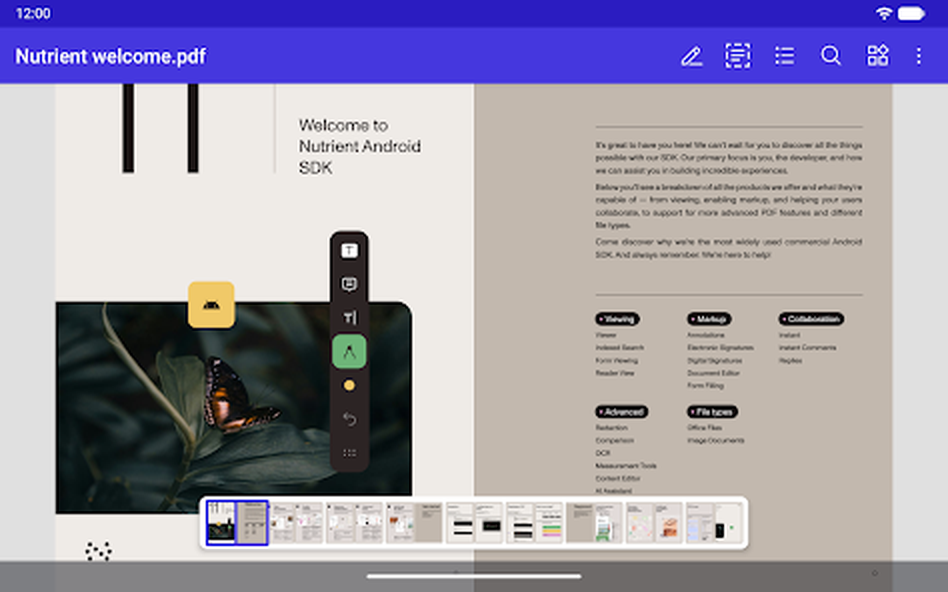
Task: Open the document outline list icon
Action: pos(784,56)
